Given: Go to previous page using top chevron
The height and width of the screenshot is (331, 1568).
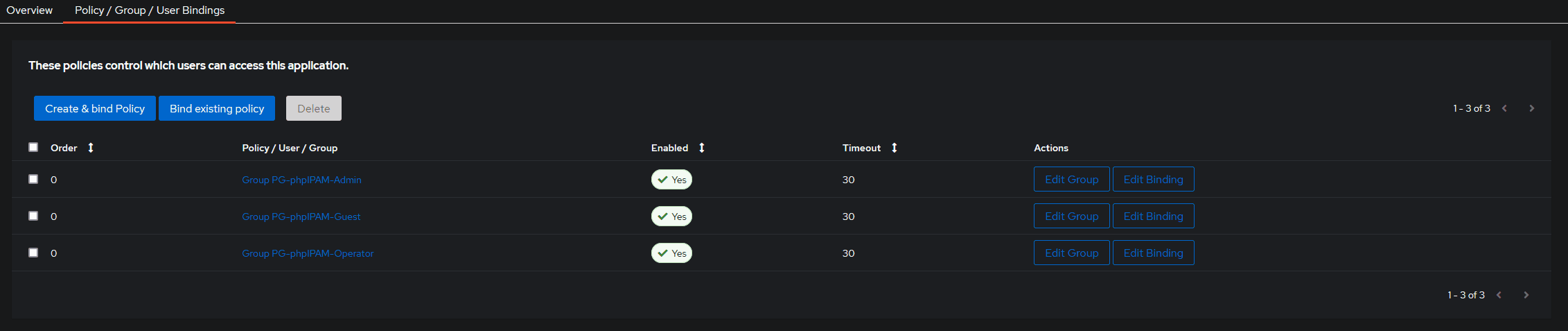Looking at the screenshot, I should pos(1504,108).
